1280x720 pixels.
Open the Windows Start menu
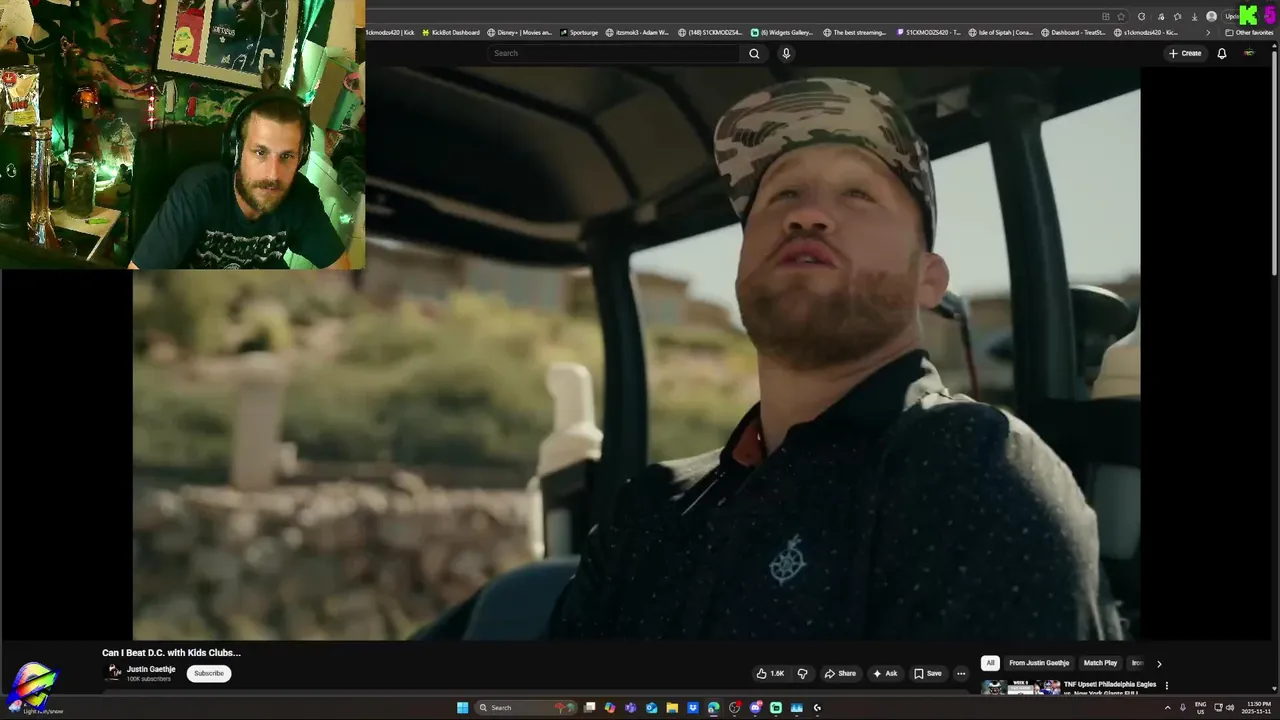click(462, 708)
